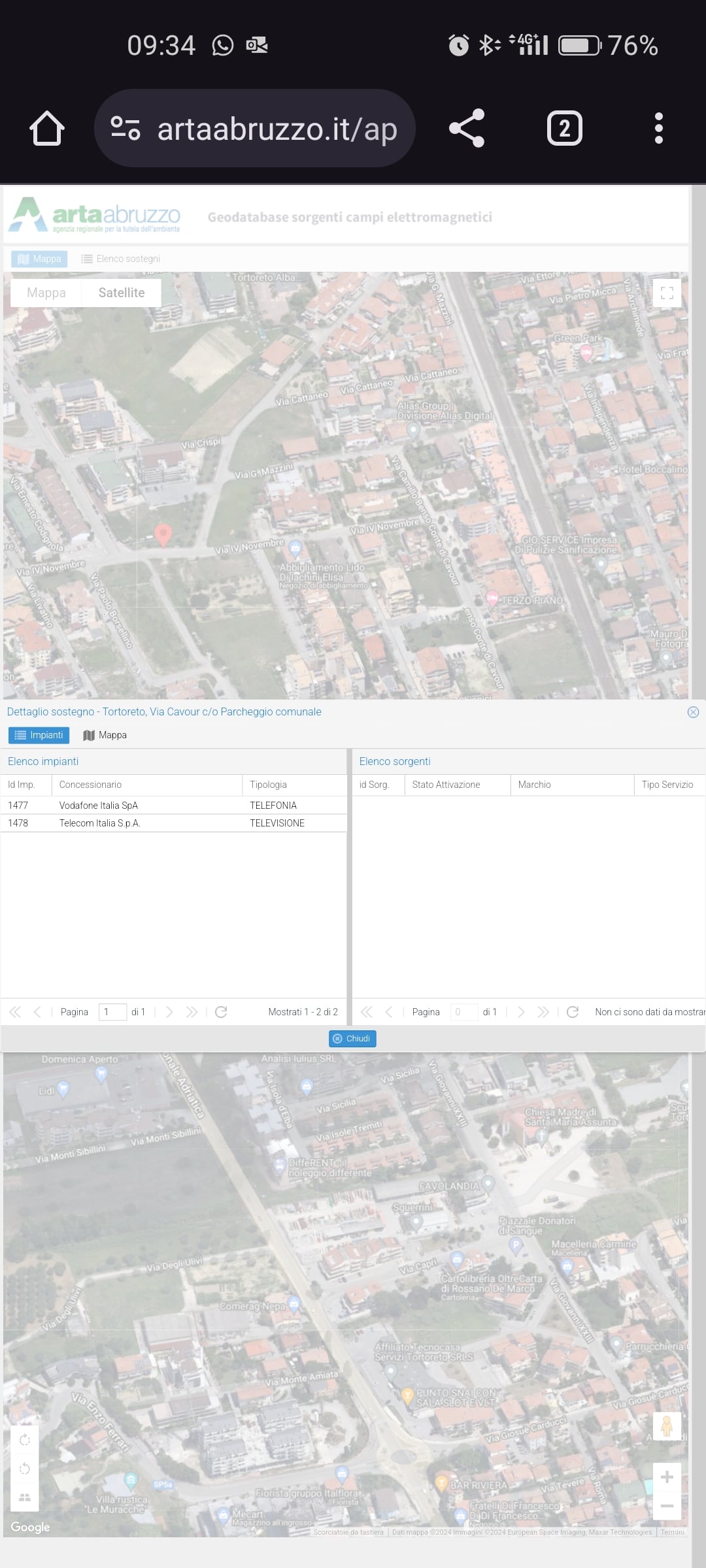
Task: Sort by Id Imp. column header
Action: click(26, 785)
